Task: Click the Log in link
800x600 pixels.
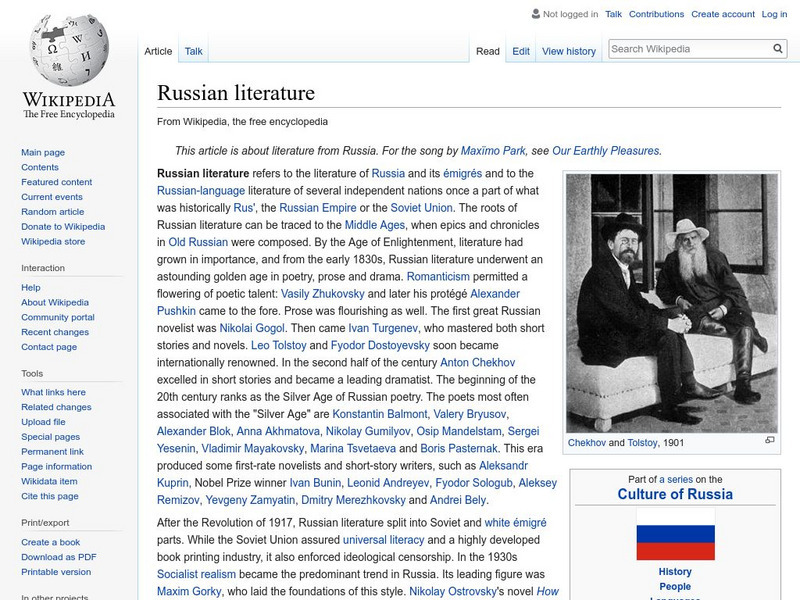Action: point(774,14)
